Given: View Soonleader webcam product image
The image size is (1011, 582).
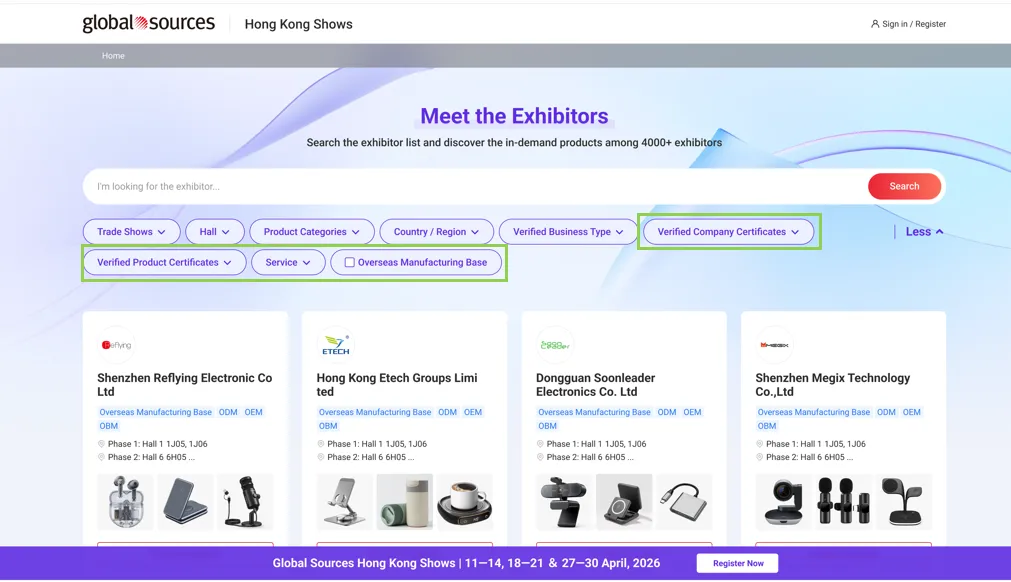Looking at the screenshot, I should (564, 501).
